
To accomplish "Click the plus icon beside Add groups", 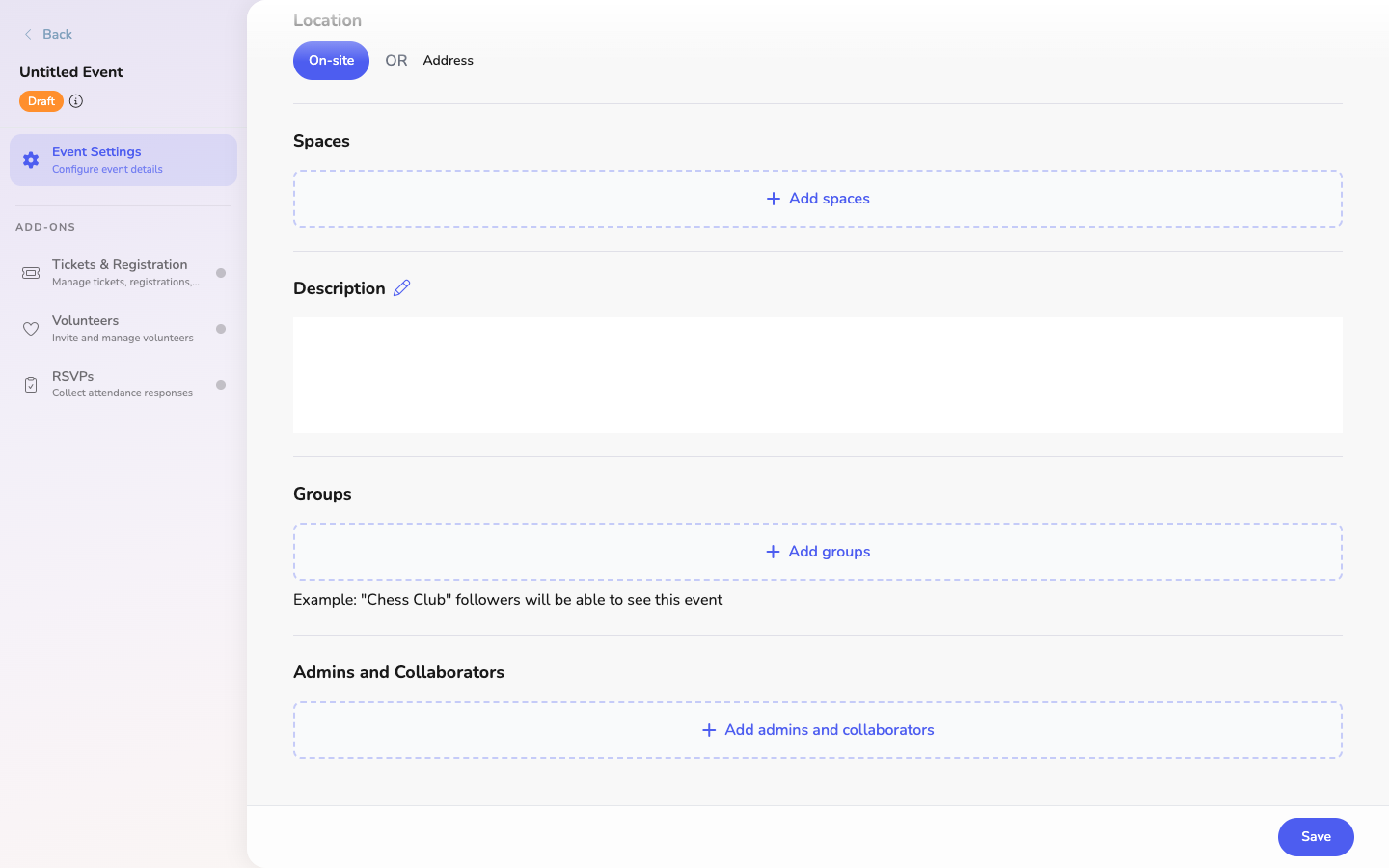I will coord(773,552).
